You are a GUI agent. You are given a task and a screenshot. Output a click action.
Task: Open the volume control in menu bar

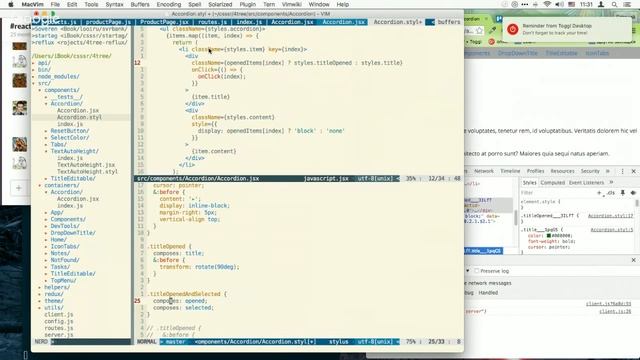click(x=559, y=4)
